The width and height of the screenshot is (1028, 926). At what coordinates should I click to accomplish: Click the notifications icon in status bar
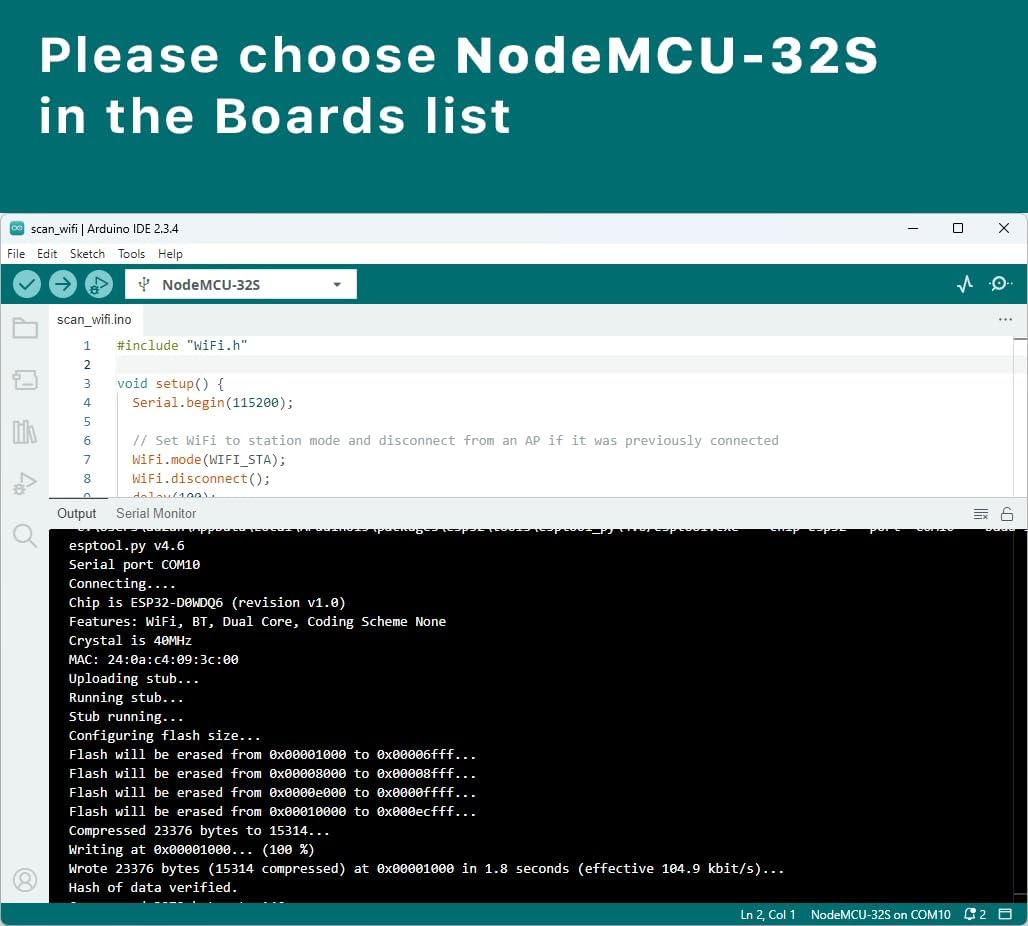[974, 914]
